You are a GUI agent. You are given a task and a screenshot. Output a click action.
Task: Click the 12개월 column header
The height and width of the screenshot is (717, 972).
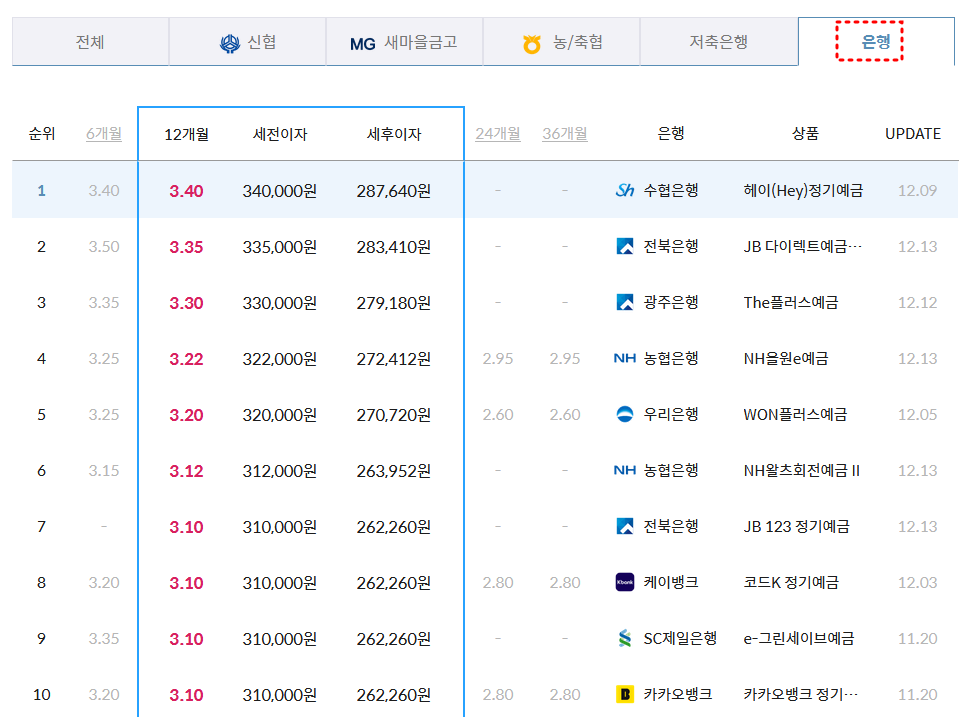(187, 134)
